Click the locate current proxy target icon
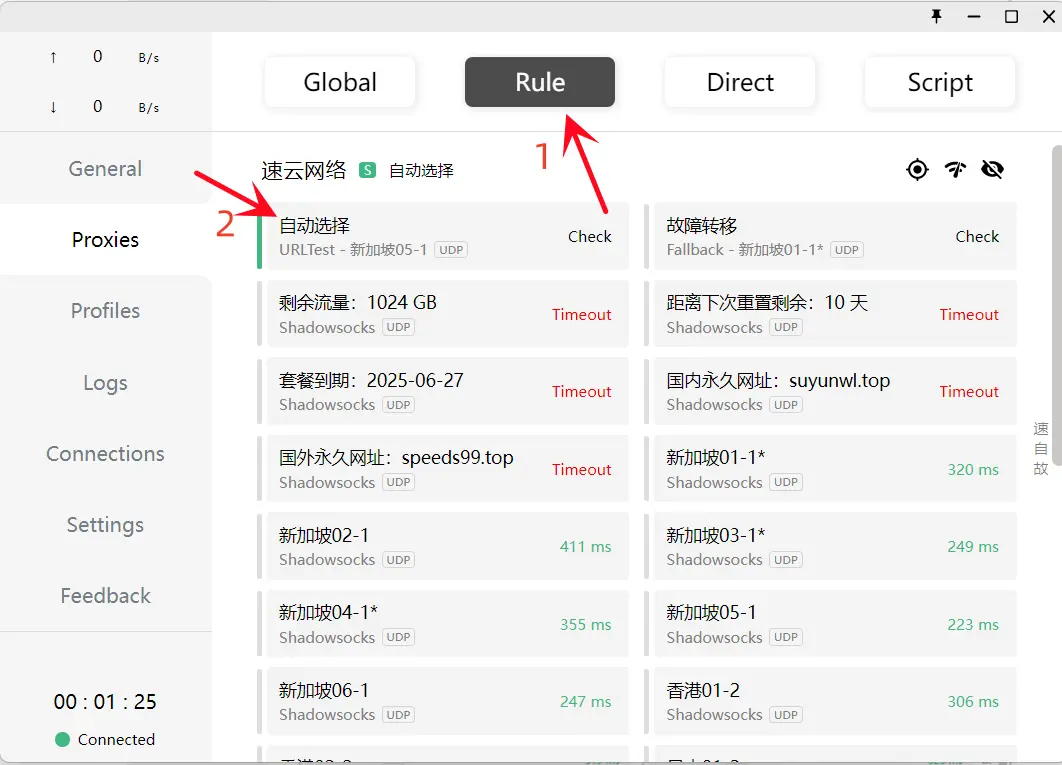Viewport: 1062px width, 765px height. point(917,169)
